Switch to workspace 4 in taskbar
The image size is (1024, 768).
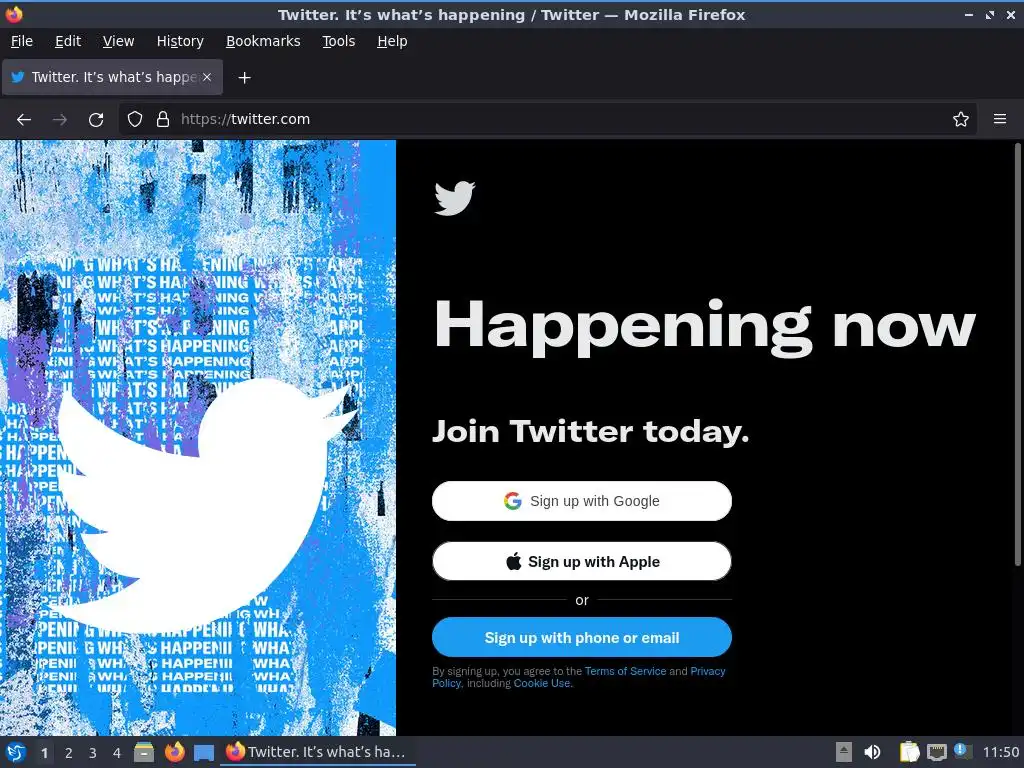tap(117, 753)
